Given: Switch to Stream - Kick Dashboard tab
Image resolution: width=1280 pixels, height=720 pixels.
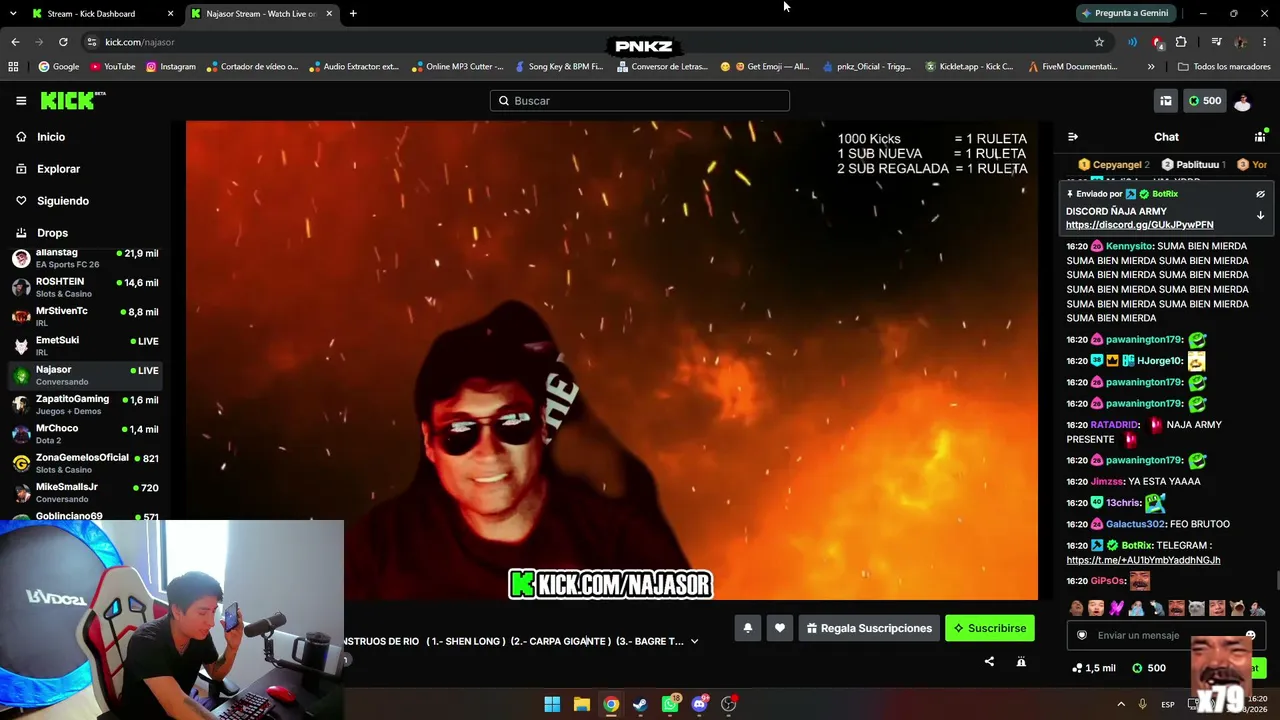Looking at the screenshot, I should click(x=100, y=14).
